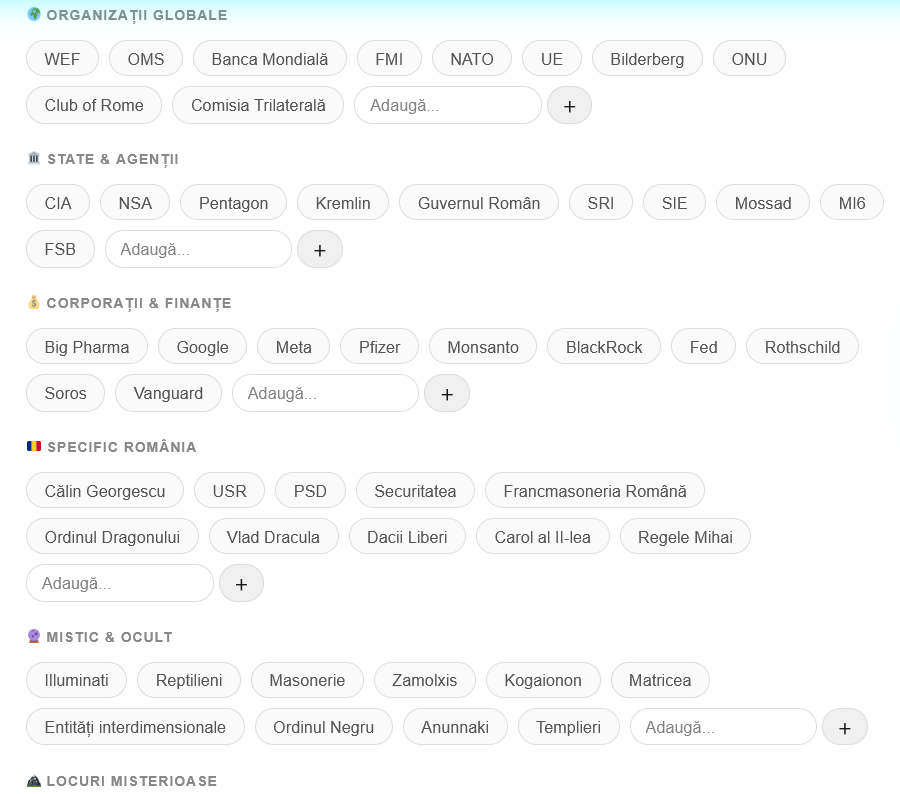Screen dimensions: 900x794
Task: Toggle the Banca Mondială chip
Action: (270, 59)
